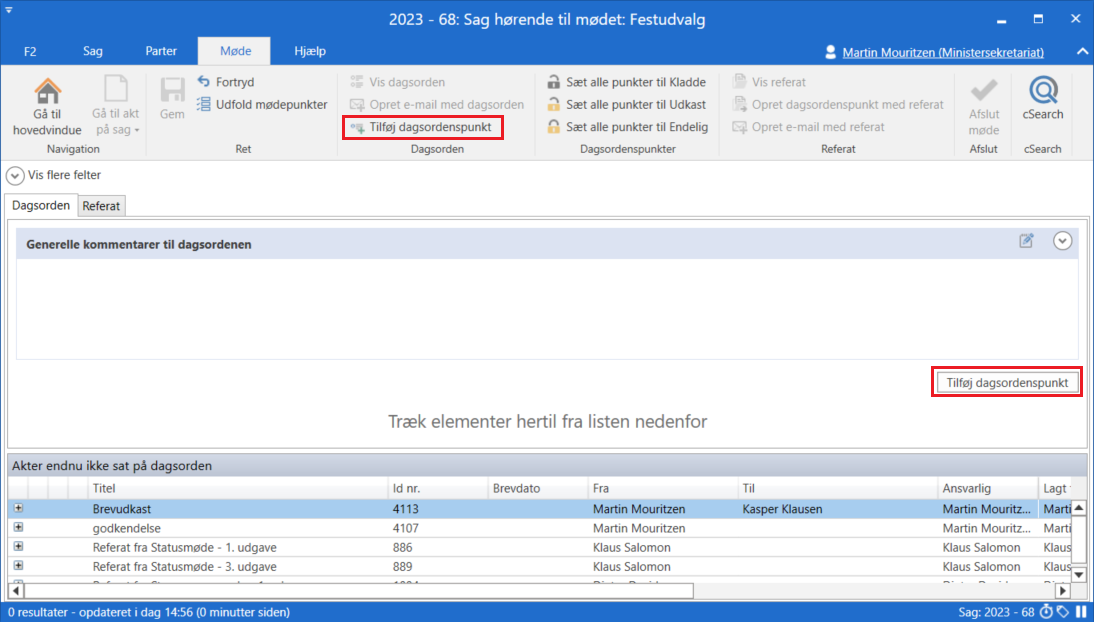
Task: Edit general comments with the pencil icon
Action: pos(1026,241)
